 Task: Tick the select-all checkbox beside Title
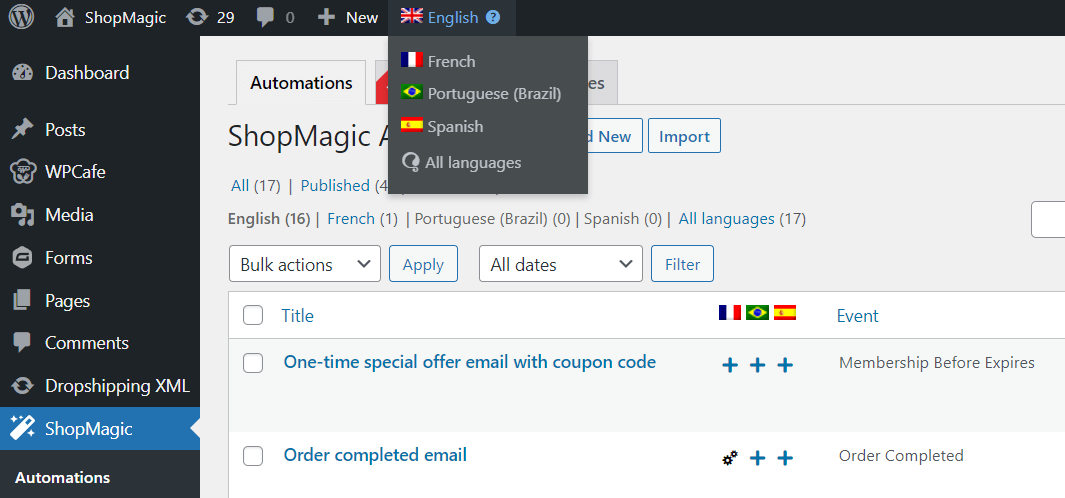[253, 315]
